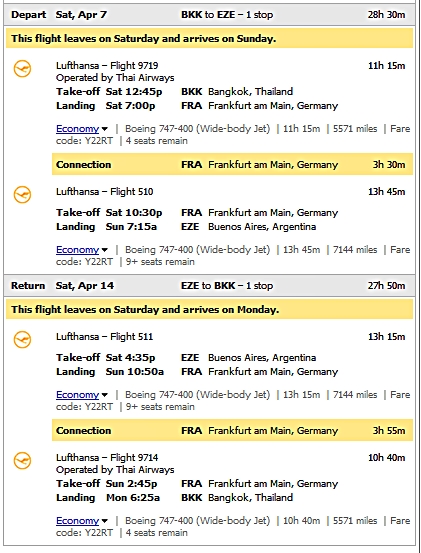The width and height of the screenshot is (421, 553).
Task: Click the arrives on Monday notice banner
Action: point(209,309)
